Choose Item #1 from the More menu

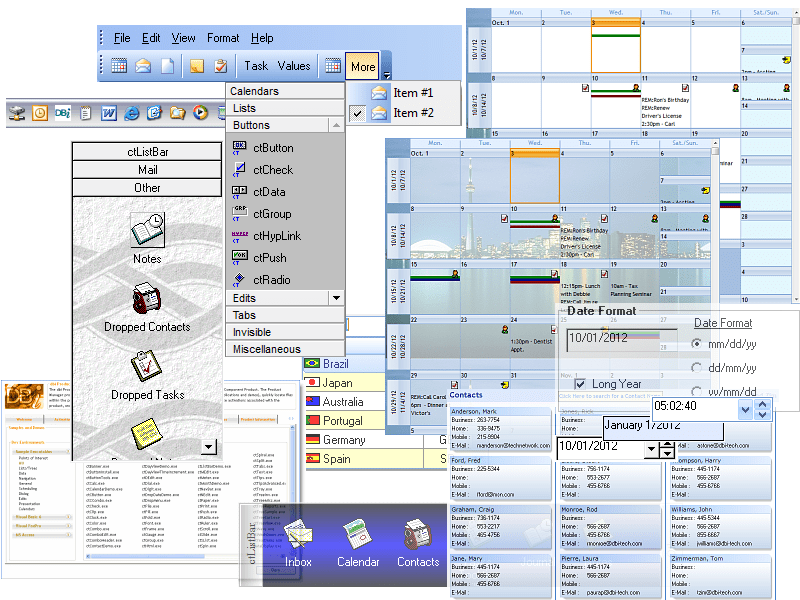pos(403,93)
